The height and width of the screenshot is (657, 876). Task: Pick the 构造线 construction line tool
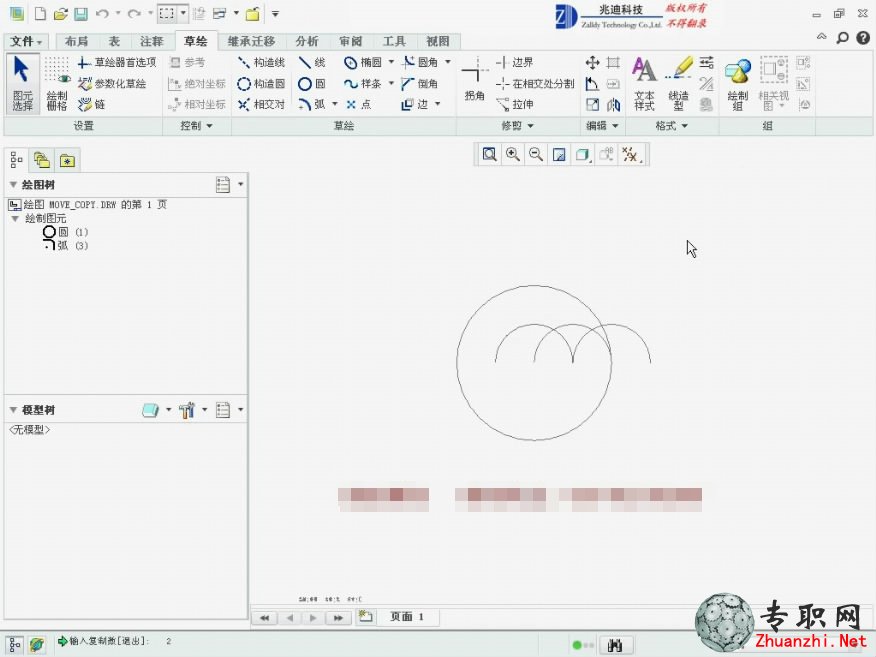(x=261, y=62)
